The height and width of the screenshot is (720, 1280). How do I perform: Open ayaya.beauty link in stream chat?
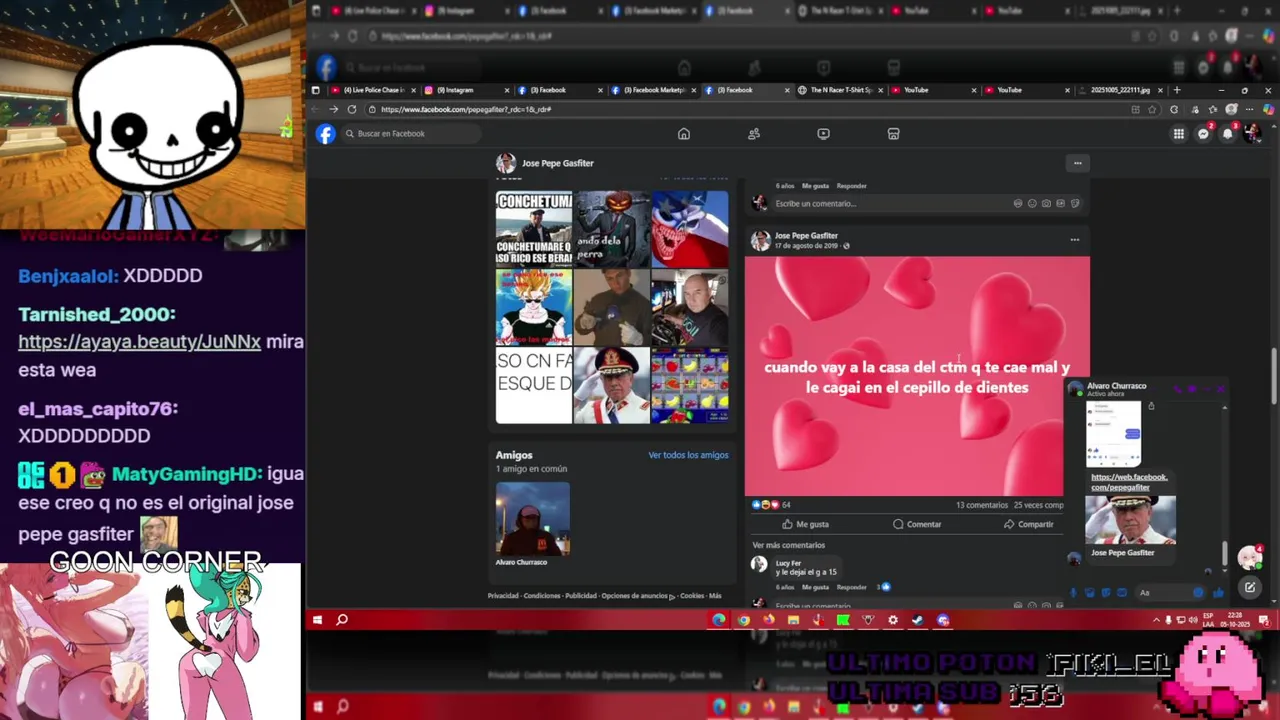tap(139, 342)
